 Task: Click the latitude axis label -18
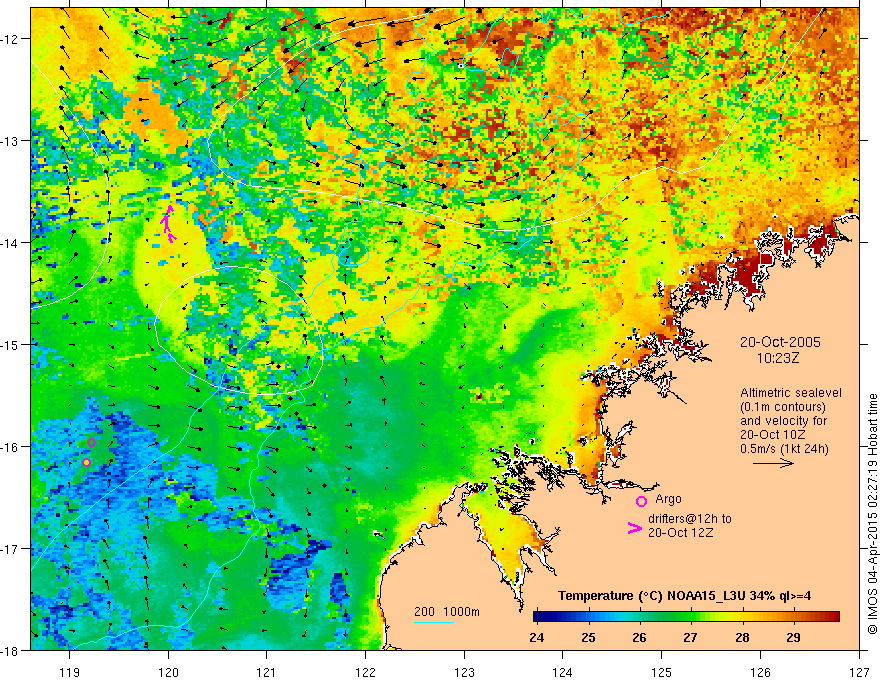coord(11,651)
